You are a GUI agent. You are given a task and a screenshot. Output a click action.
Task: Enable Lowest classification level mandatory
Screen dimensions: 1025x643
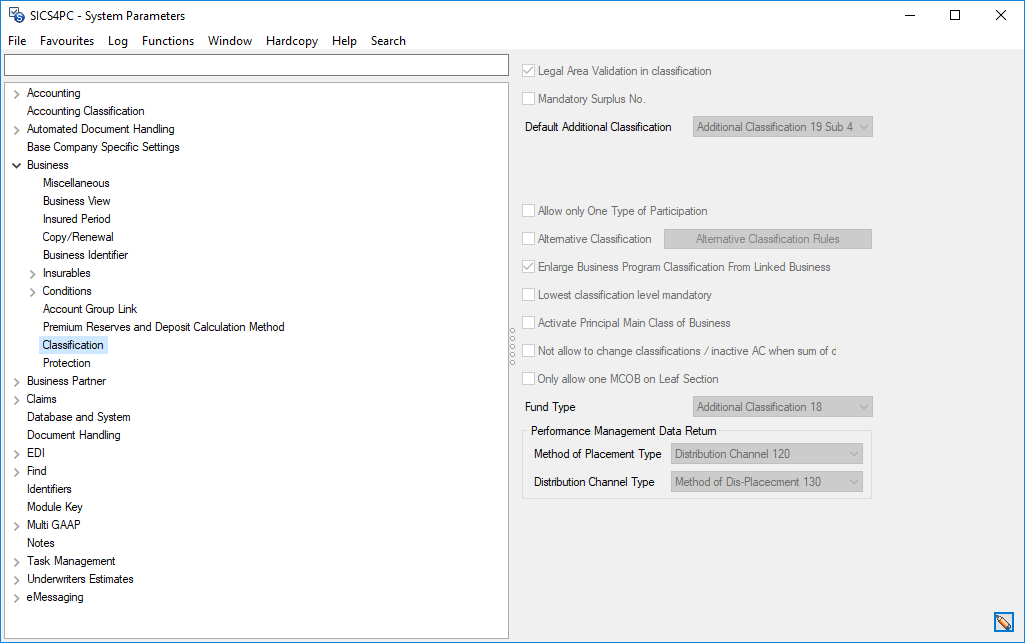pyautogui.click(x=527, y=294)
